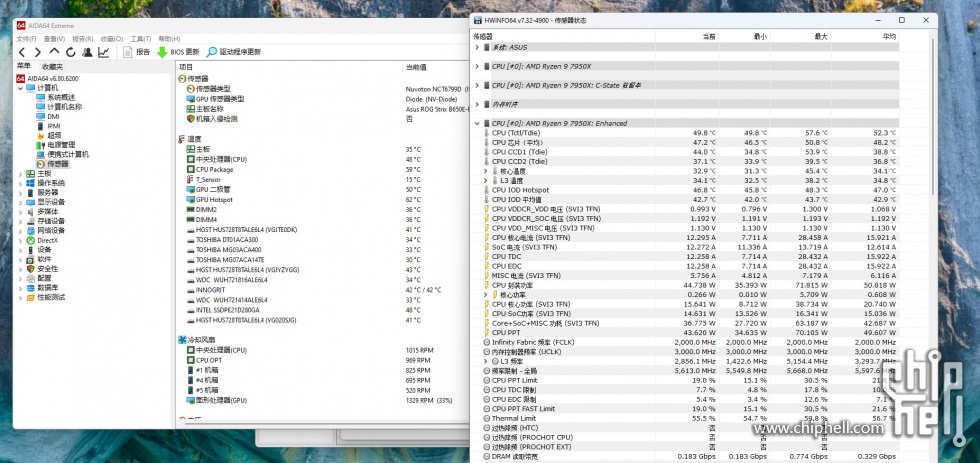The image size is (980, 463).
Task: Select 系统概述 in the AIDA64 tree
Action: (56, 97)
